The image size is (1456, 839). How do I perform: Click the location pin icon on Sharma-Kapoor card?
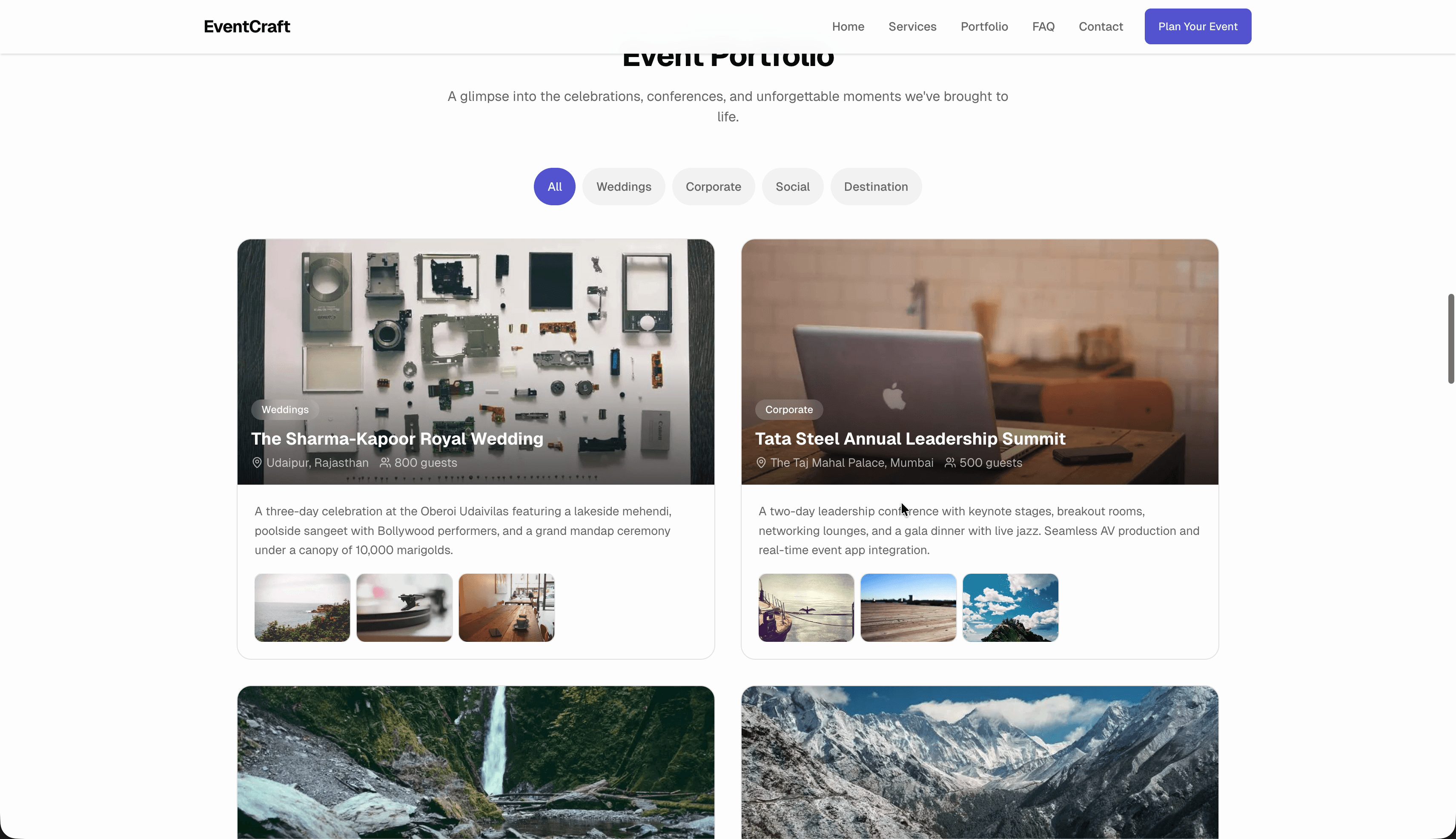pos(258,463)
